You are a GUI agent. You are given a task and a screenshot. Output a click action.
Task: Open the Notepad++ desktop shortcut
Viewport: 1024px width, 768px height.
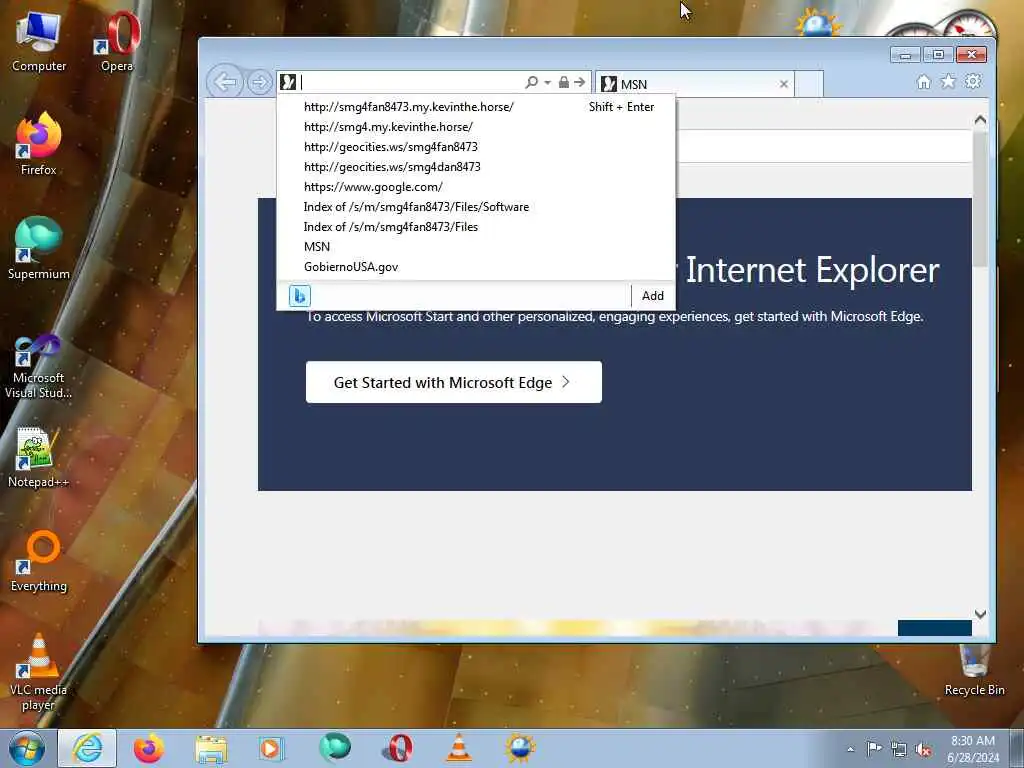(39, 457)
